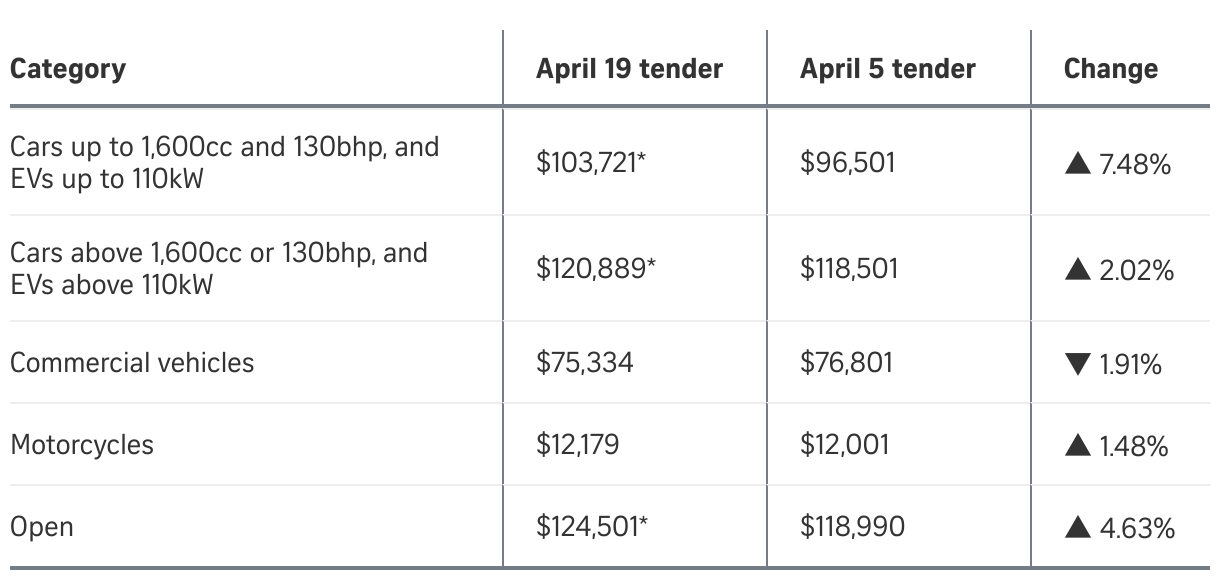The image size is (1220, 580).
Task: Select the April 19 tender column header
Action: pos(629,69)
